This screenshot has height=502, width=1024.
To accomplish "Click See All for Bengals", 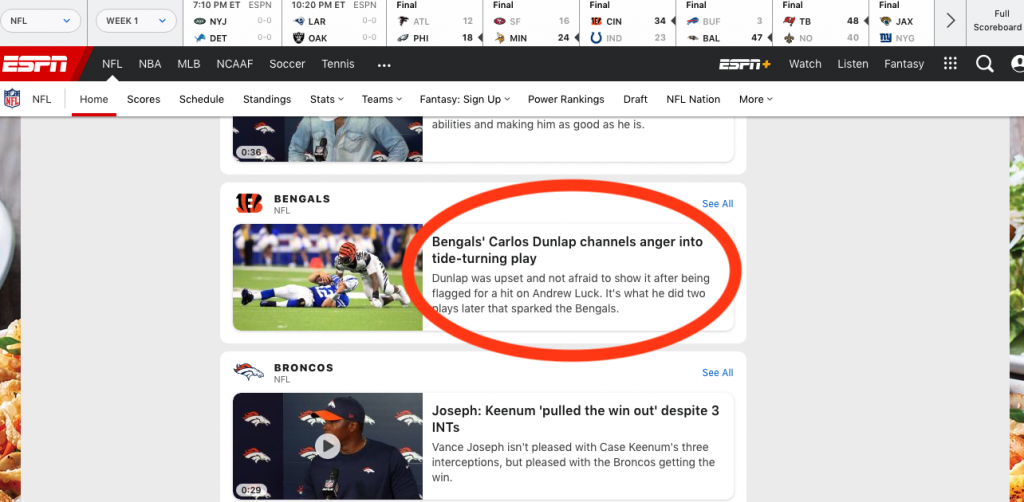I will [718, 204].
